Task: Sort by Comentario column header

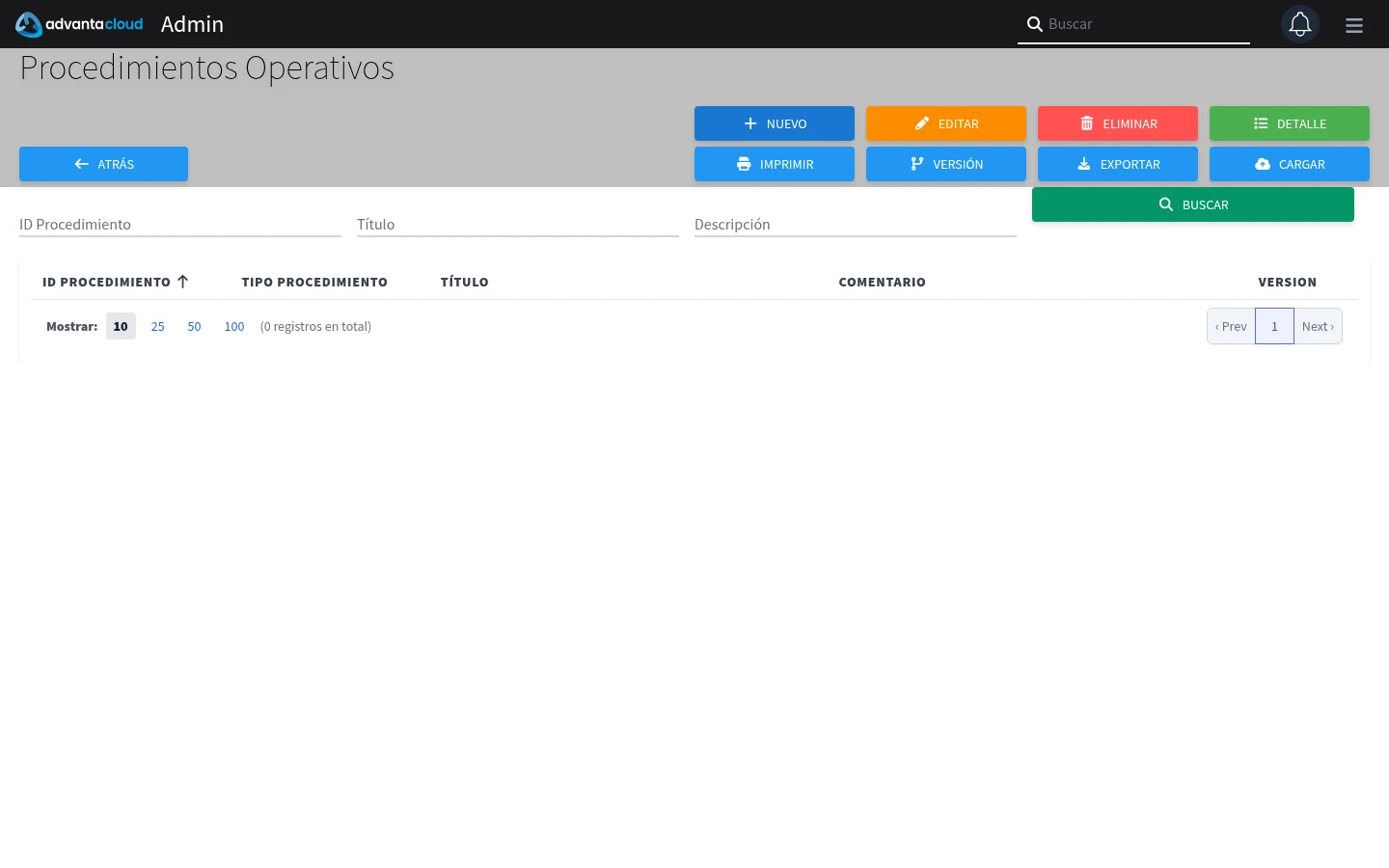Action: 883,283
